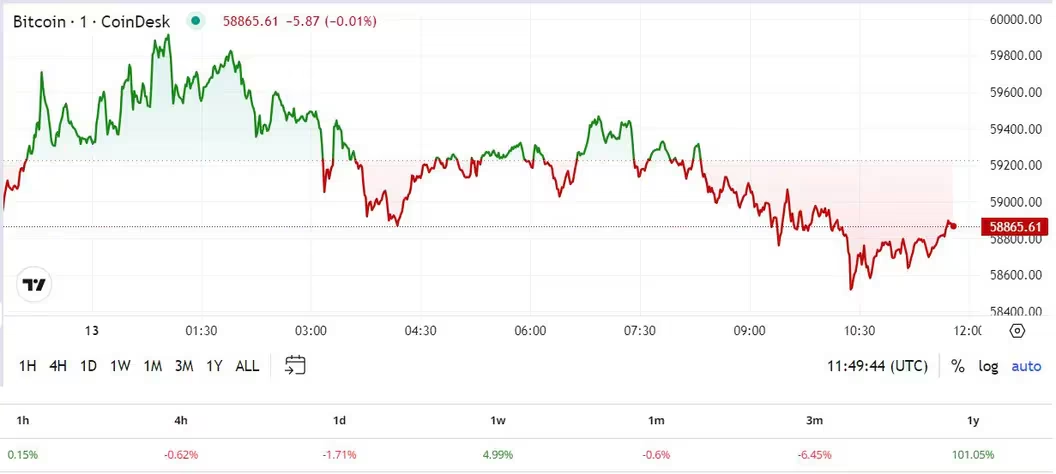1056x474 pixels.
Task: Show the 3M time range
Action: [x=183, y=366]
